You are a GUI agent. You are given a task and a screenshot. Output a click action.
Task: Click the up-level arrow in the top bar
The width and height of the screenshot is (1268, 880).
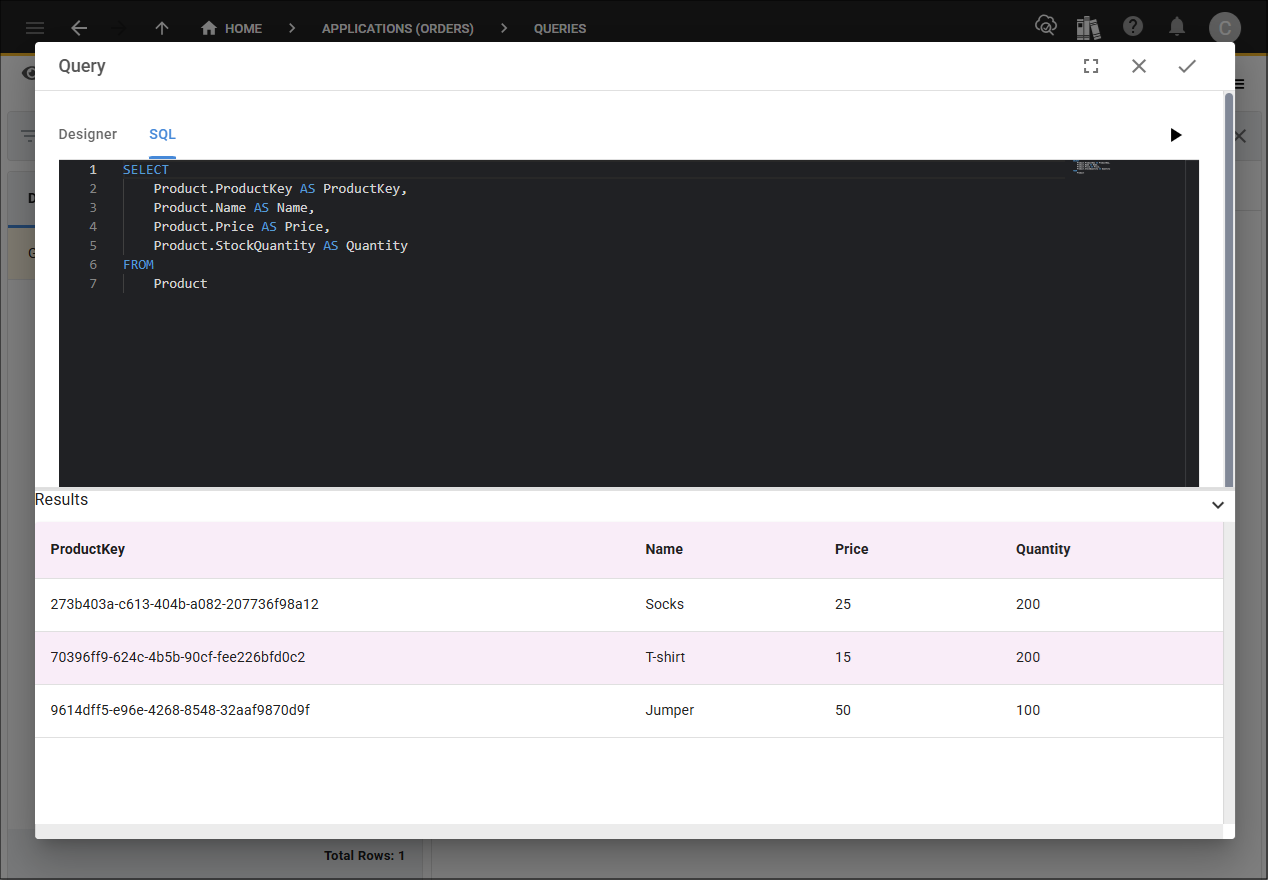pos(161,28)
